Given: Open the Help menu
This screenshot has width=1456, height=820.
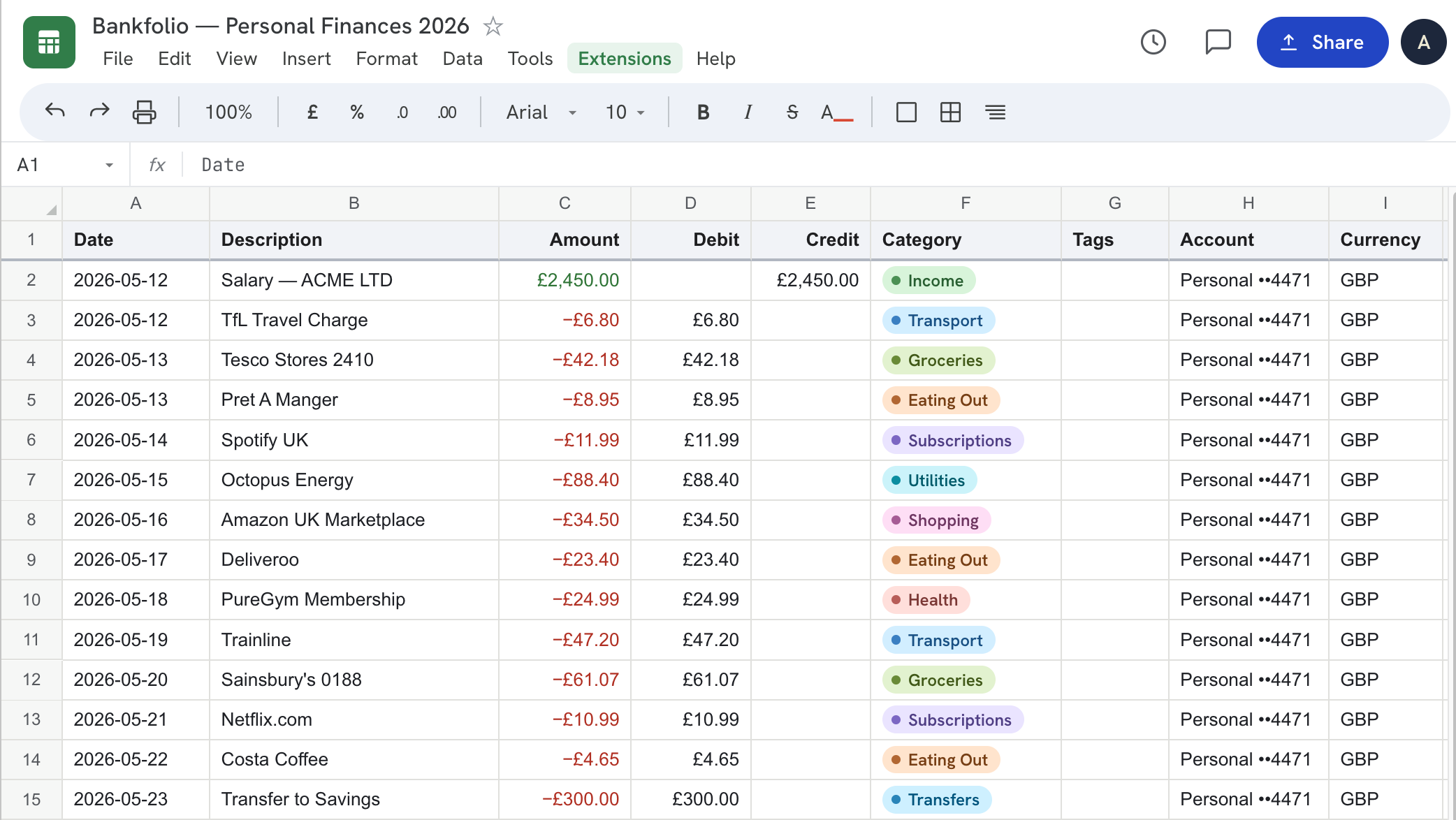Looking at the screenshot, I should 716,59.
